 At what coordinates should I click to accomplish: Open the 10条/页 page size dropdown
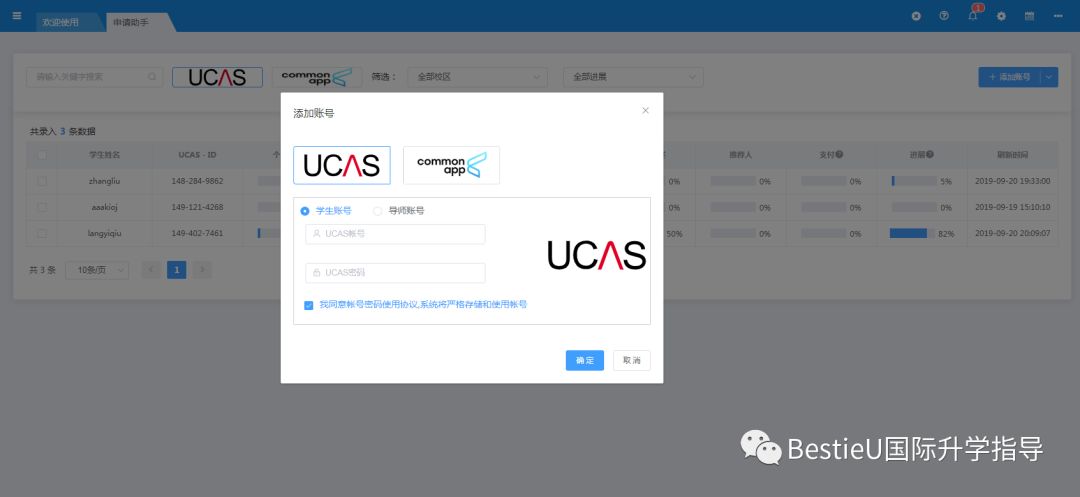click(97, 271)
